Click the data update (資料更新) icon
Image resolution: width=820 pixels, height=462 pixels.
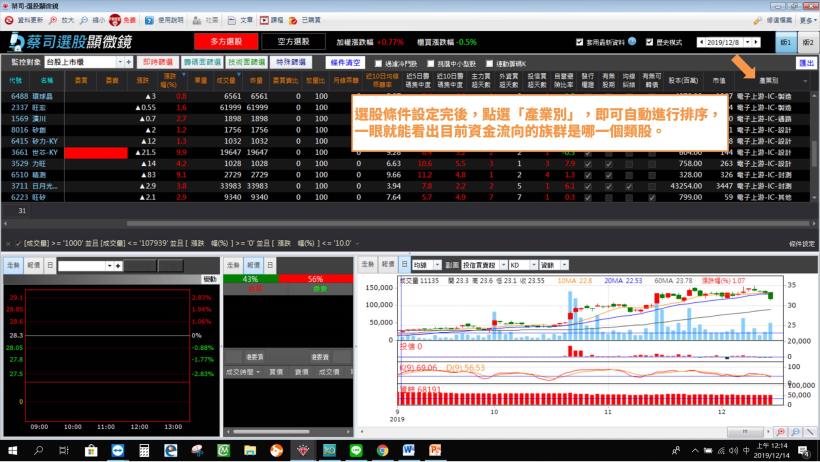click(9, 20)
